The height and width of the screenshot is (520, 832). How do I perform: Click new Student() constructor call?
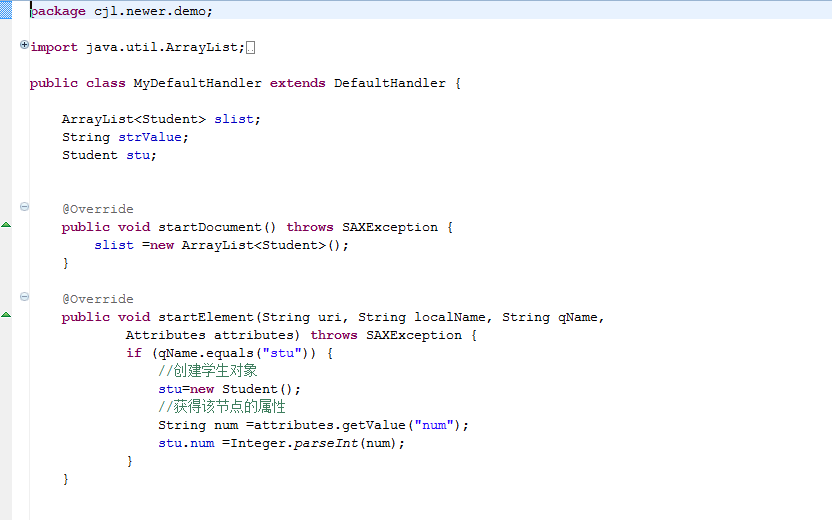[241, 389]
